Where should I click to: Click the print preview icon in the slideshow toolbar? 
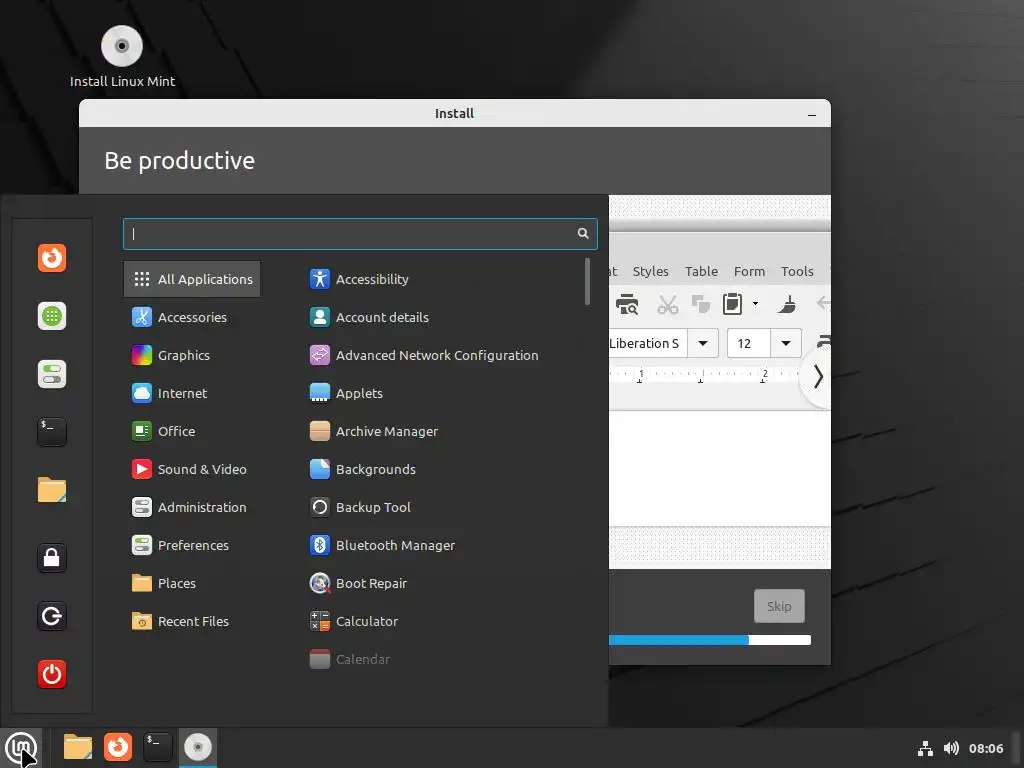pyautogui.click(x=627, y=304)
